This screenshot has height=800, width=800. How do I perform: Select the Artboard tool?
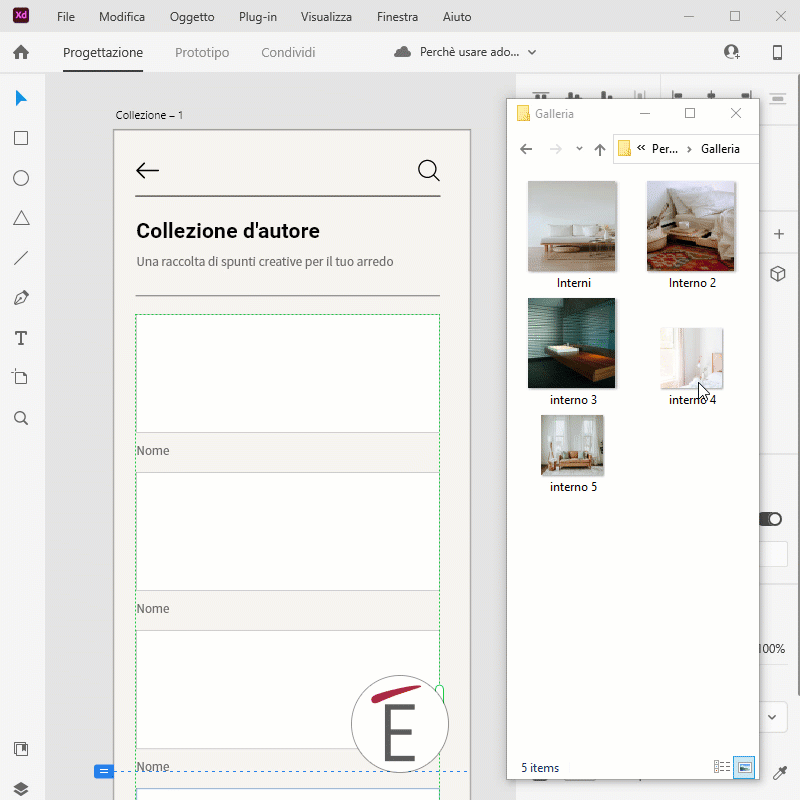click(20, 378)
